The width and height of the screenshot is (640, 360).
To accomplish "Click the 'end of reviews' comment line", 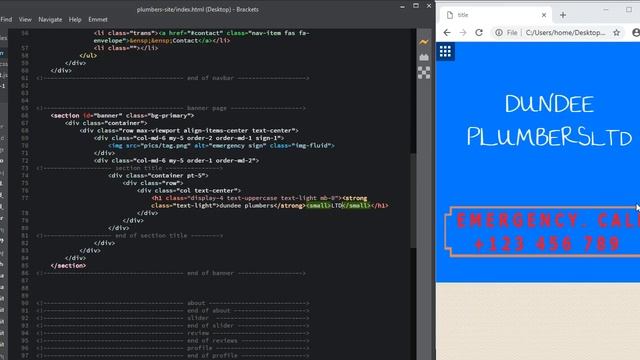I will click(173, 341).
